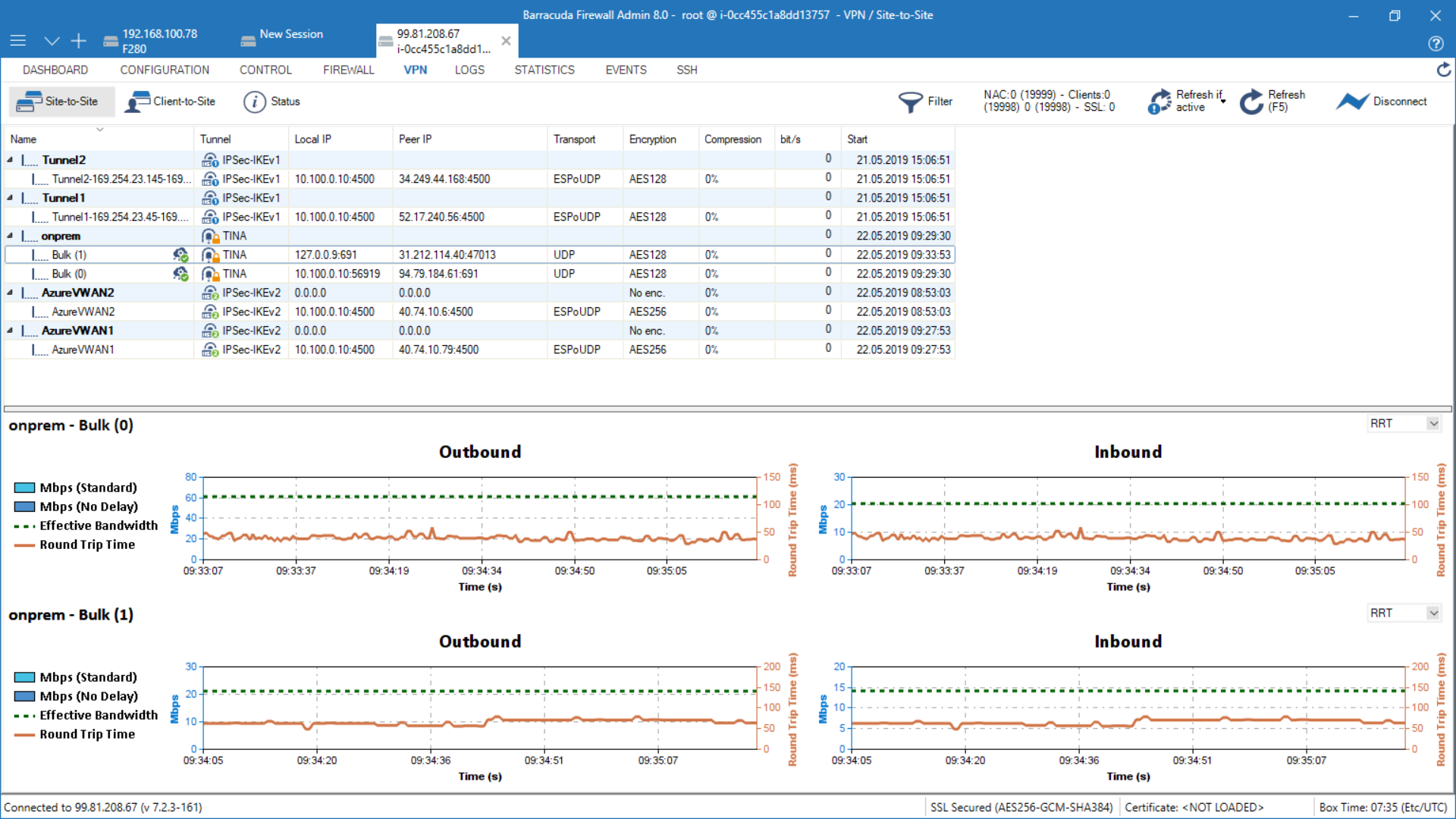
Task: Add a new session with the plus icon
Action: (79, 41)
